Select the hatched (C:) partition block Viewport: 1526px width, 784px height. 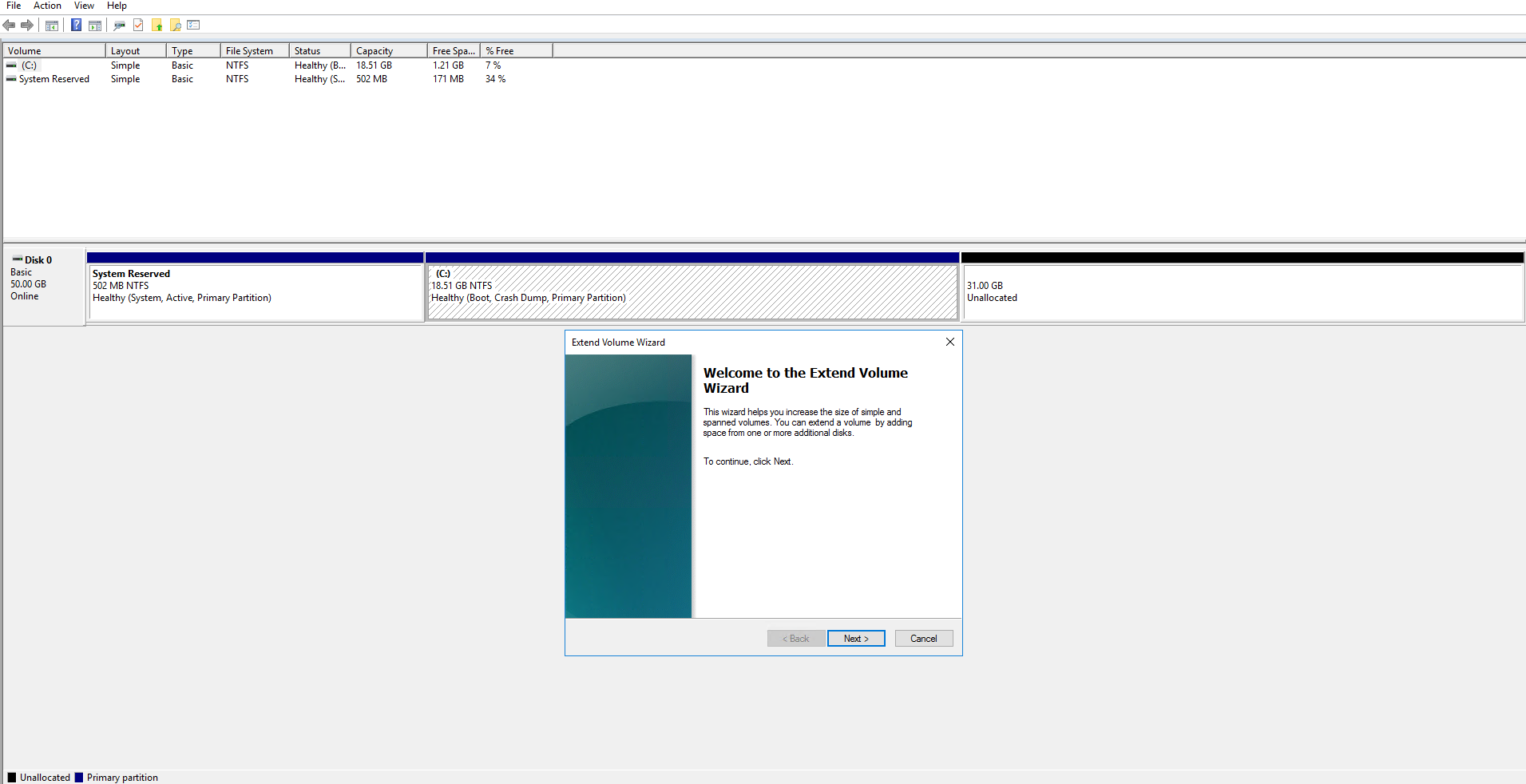click(692, 292)
